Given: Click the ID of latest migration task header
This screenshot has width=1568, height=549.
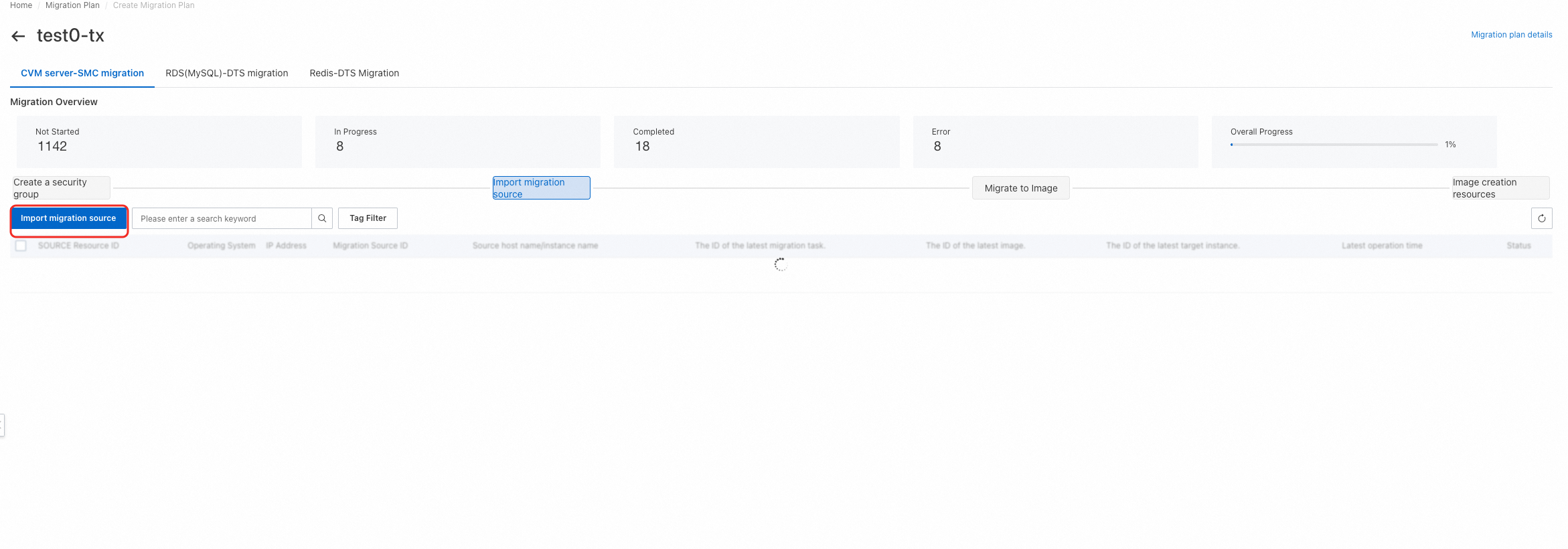Looking at the screenshot, I should tap(760, 246).
